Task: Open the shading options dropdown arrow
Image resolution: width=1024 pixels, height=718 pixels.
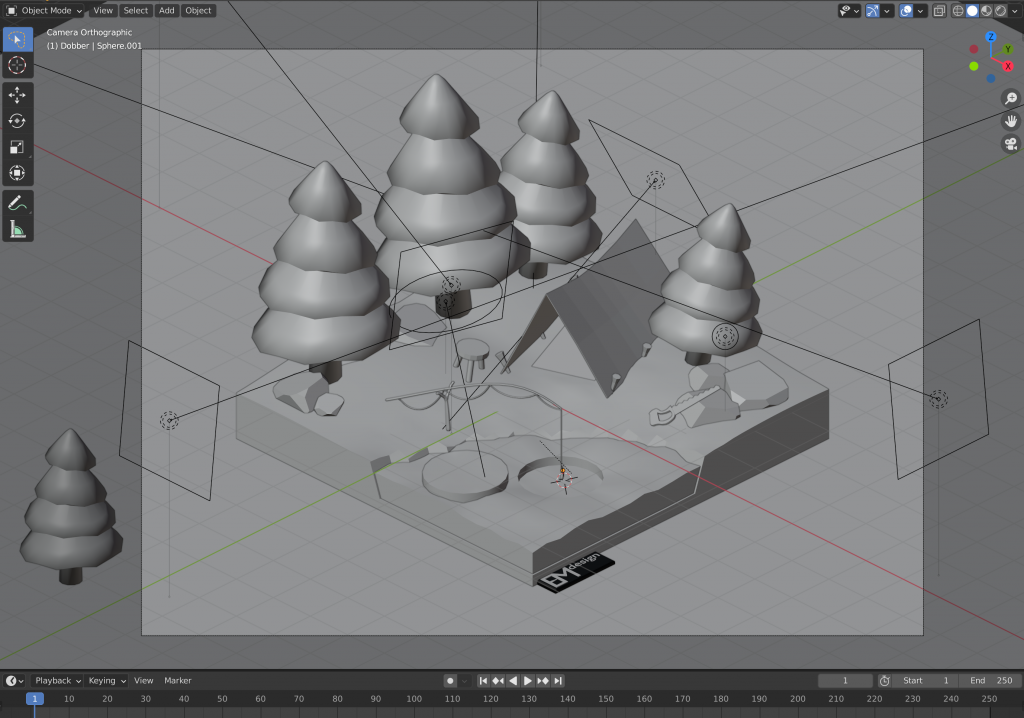Action: point(1015,10)
